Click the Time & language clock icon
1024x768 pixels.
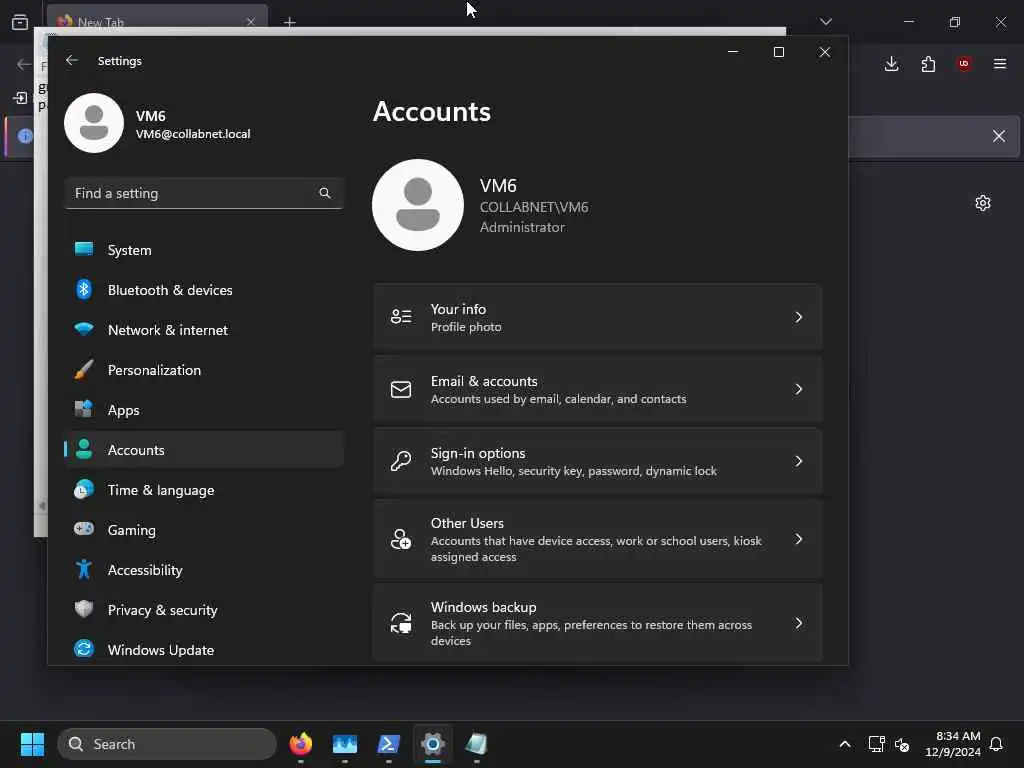click(x=84, y=489)
